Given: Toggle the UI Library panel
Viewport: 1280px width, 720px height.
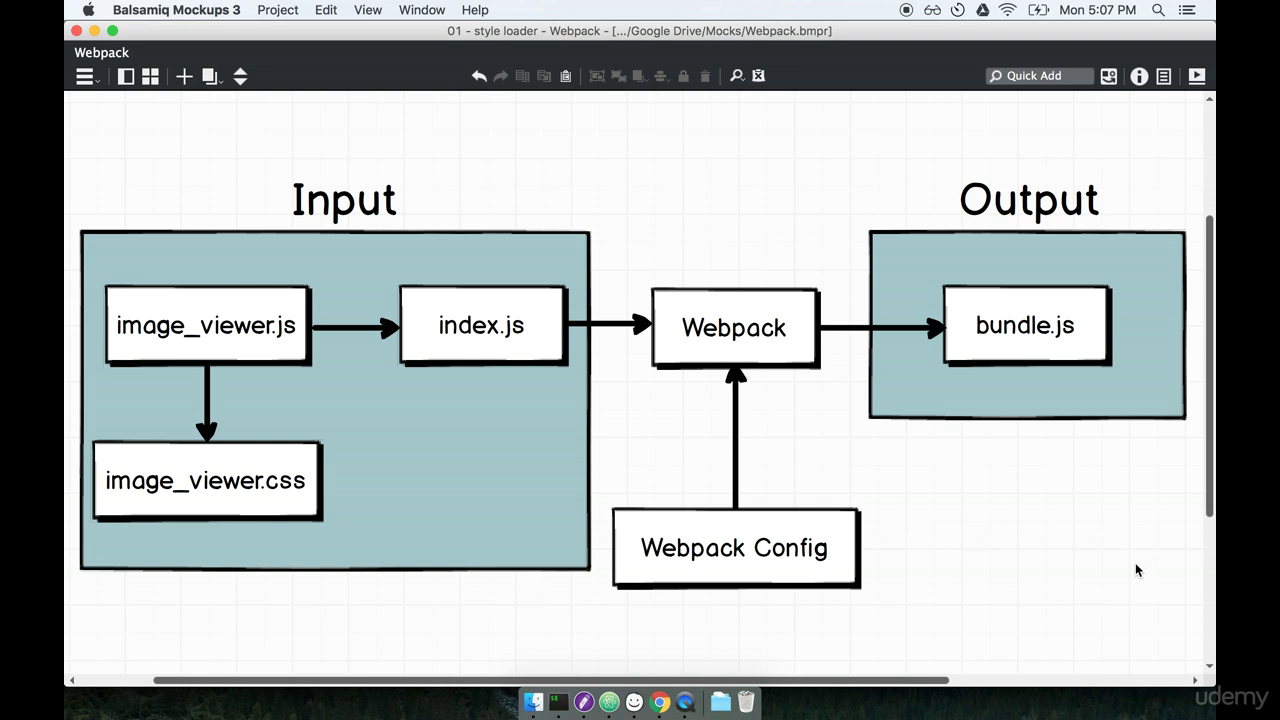Looking at the screenshot, I should click(1108, 76).
